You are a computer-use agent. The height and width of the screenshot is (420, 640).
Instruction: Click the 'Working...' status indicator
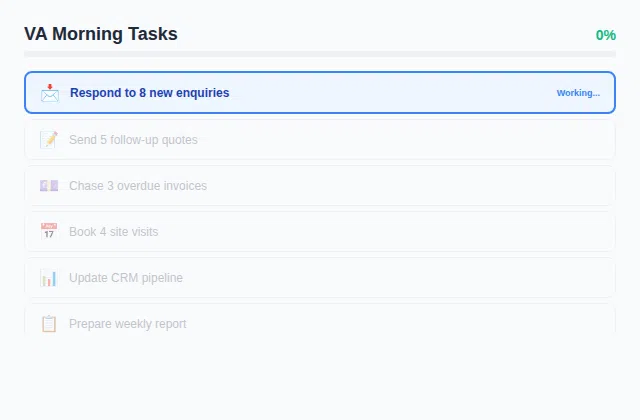point(578,93)
